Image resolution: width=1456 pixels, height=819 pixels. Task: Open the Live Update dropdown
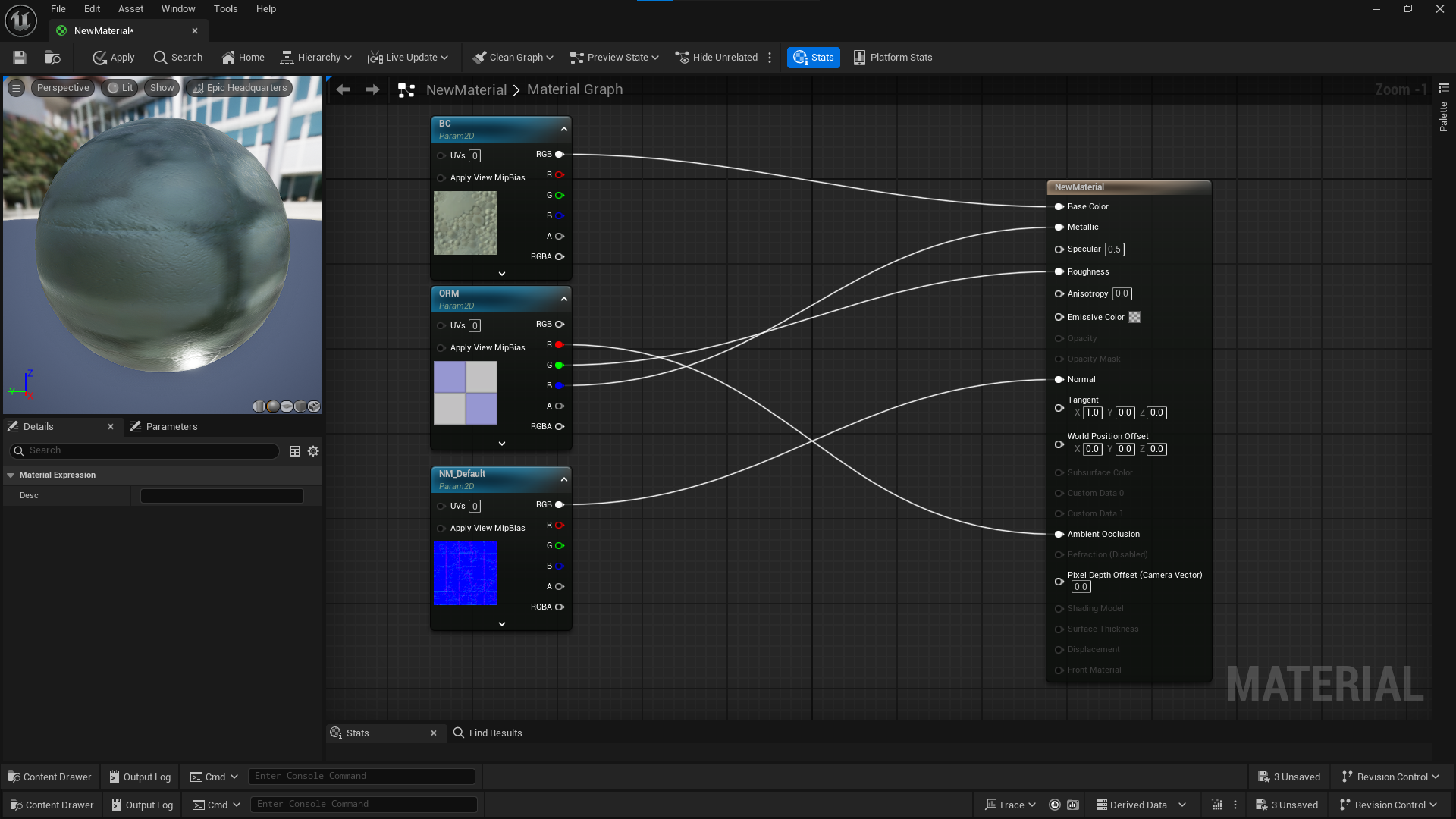coord(408,58)
